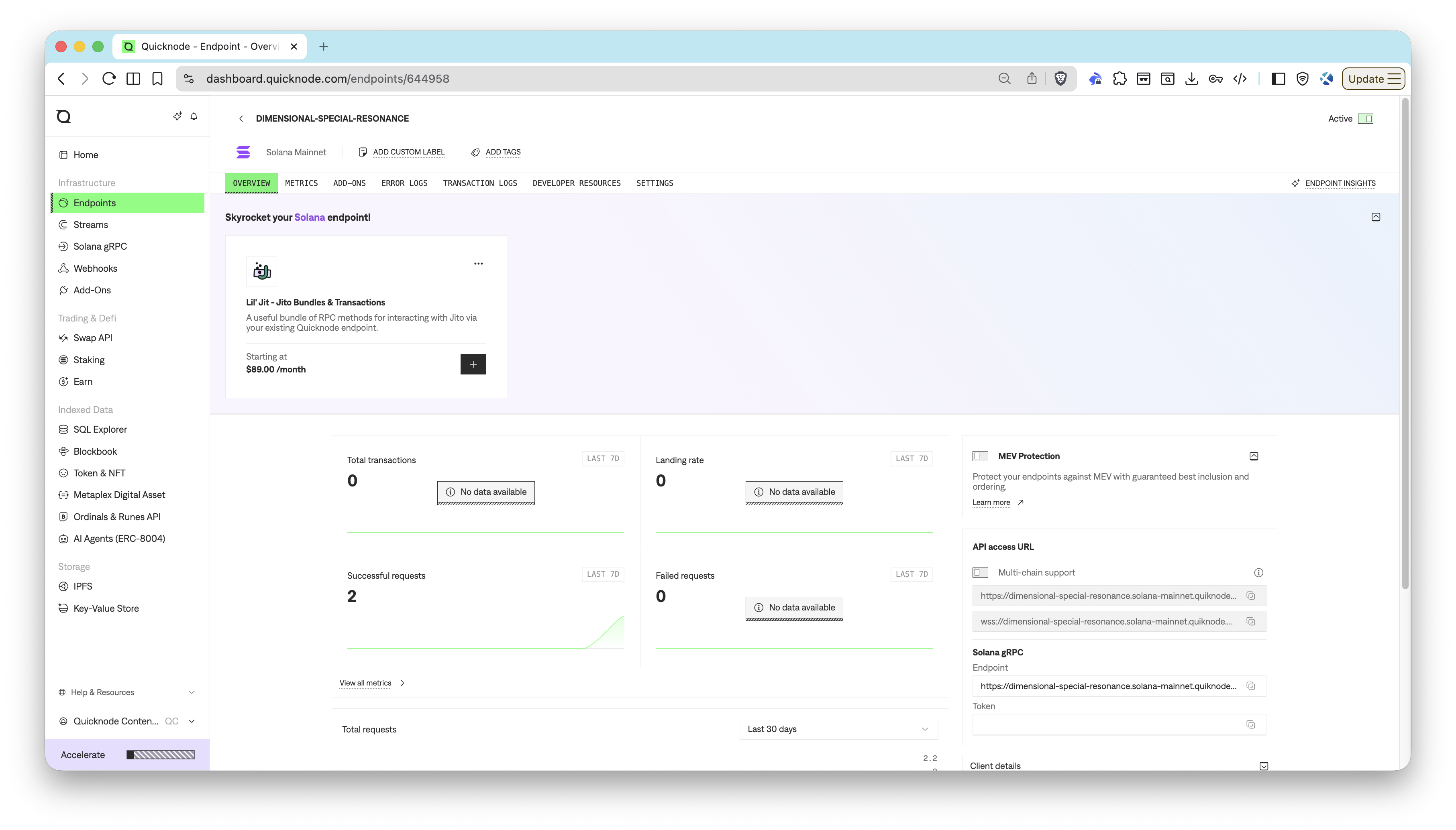Screen dimensions: 1456x830
Task: Reload the page
Action: click(109, 79)
